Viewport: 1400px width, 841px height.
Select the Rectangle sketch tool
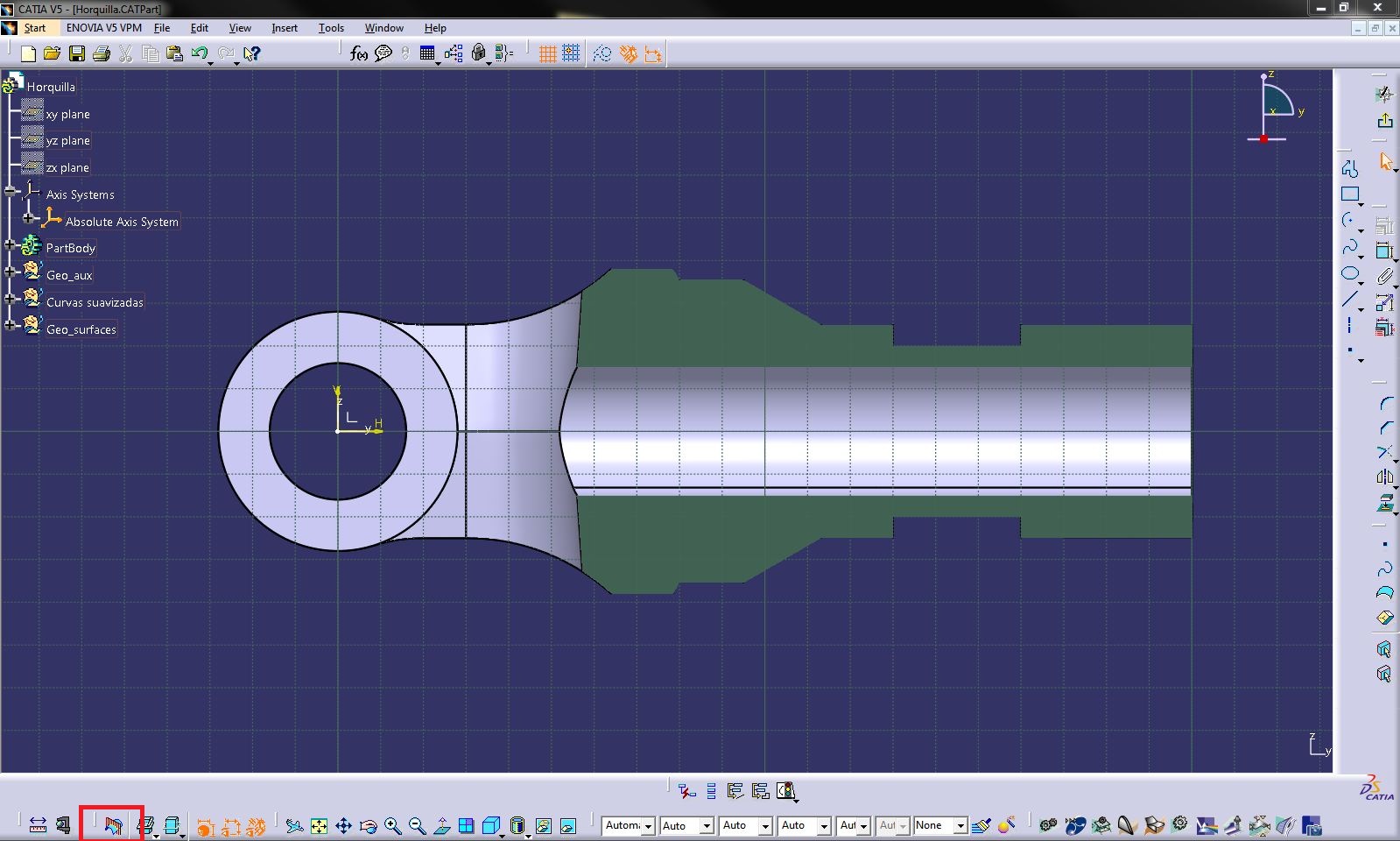coord(1350,194)
